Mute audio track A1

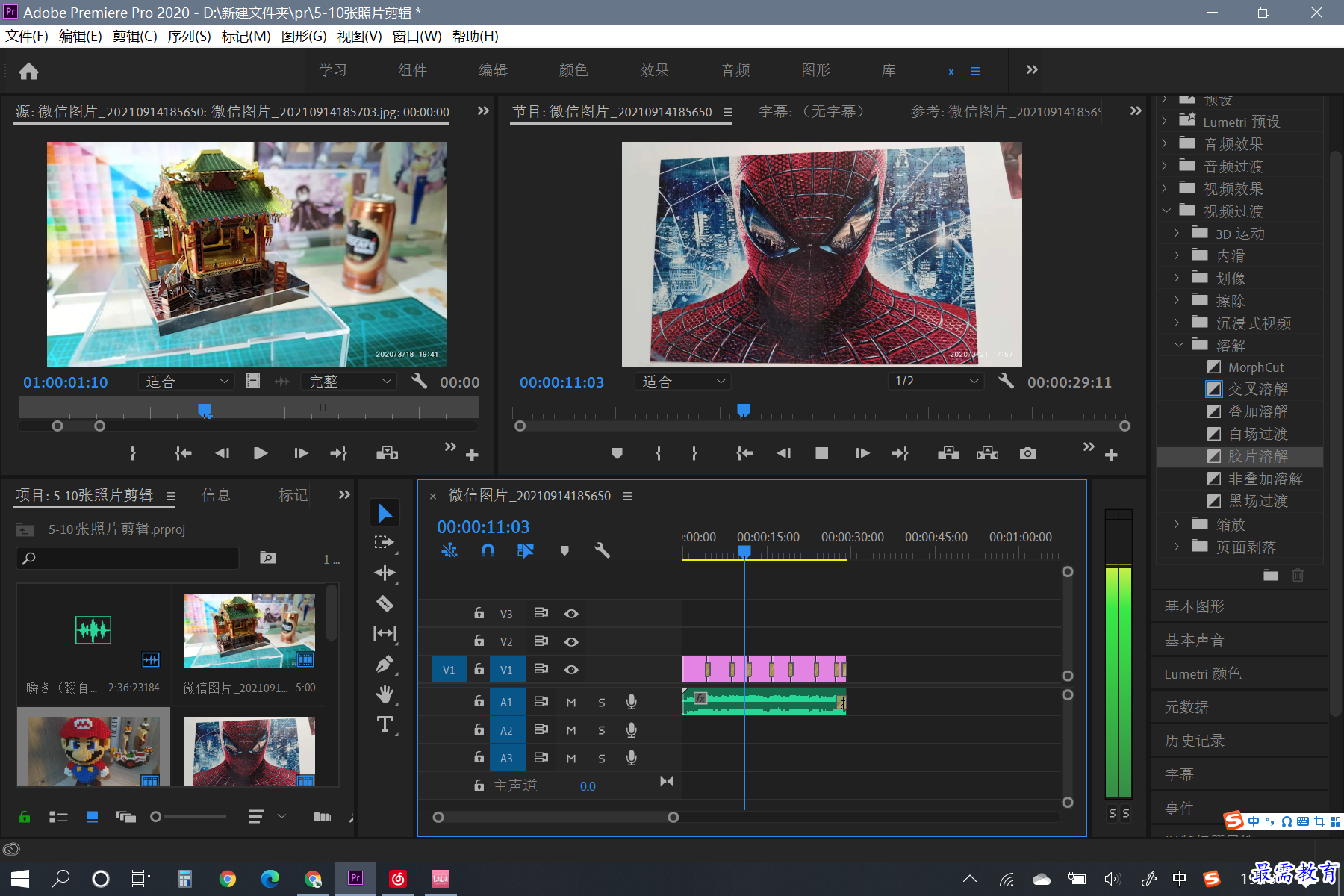coord(571,703)
